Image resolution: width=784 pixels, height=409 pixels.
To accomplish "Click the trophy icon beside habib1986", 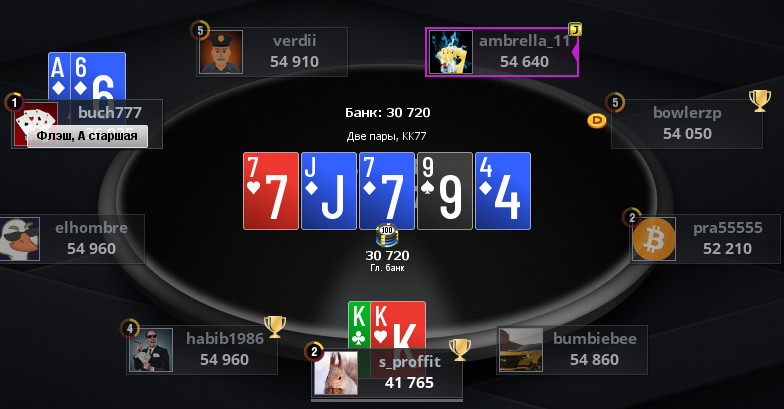I will click(x=275, y=327).
